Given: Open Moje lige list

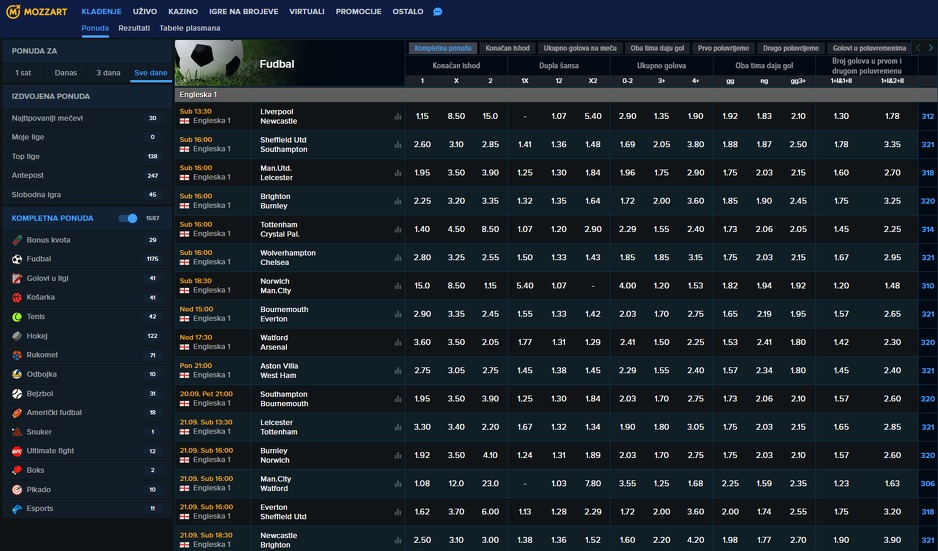Looking at the screenshot, I should coord(87,137).
